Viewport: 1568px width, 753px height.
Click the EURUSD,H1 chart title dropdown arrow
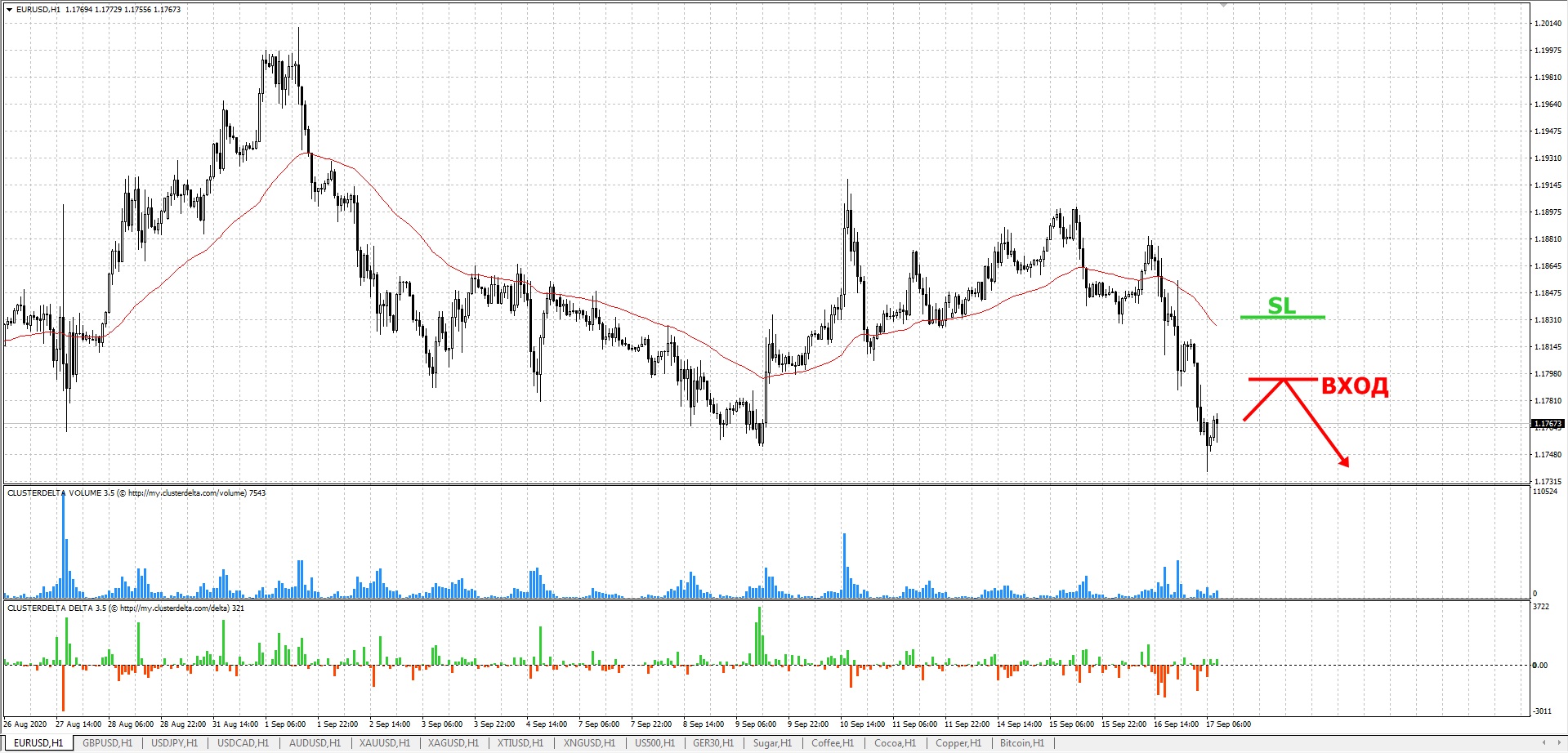pyautogui.click(x=9, y=10)
